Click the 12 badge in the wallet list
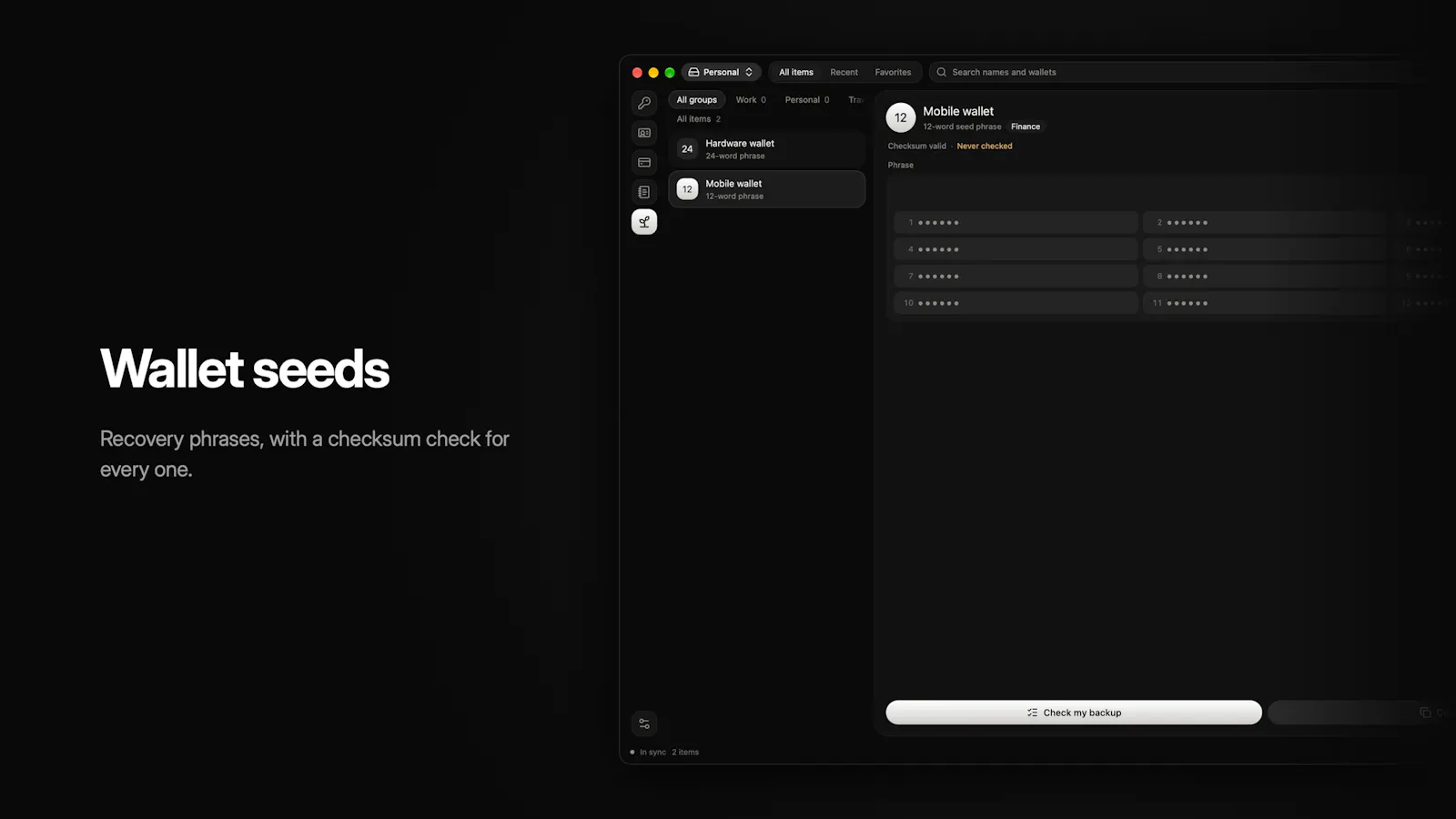The image size is (1456, 819). click(x=687, y=189)
